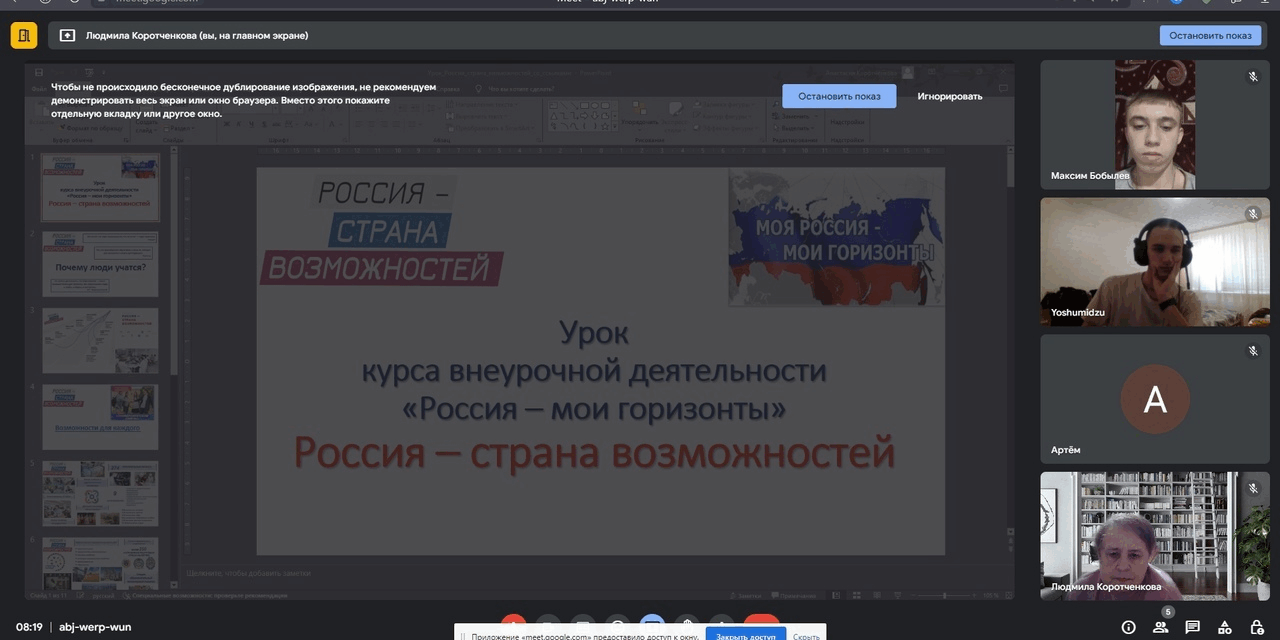The height and width of the screenshot is (640, 1280).
Task: Select slide thumbnail Почему люди учатся?
Action: tap(99, 264)
